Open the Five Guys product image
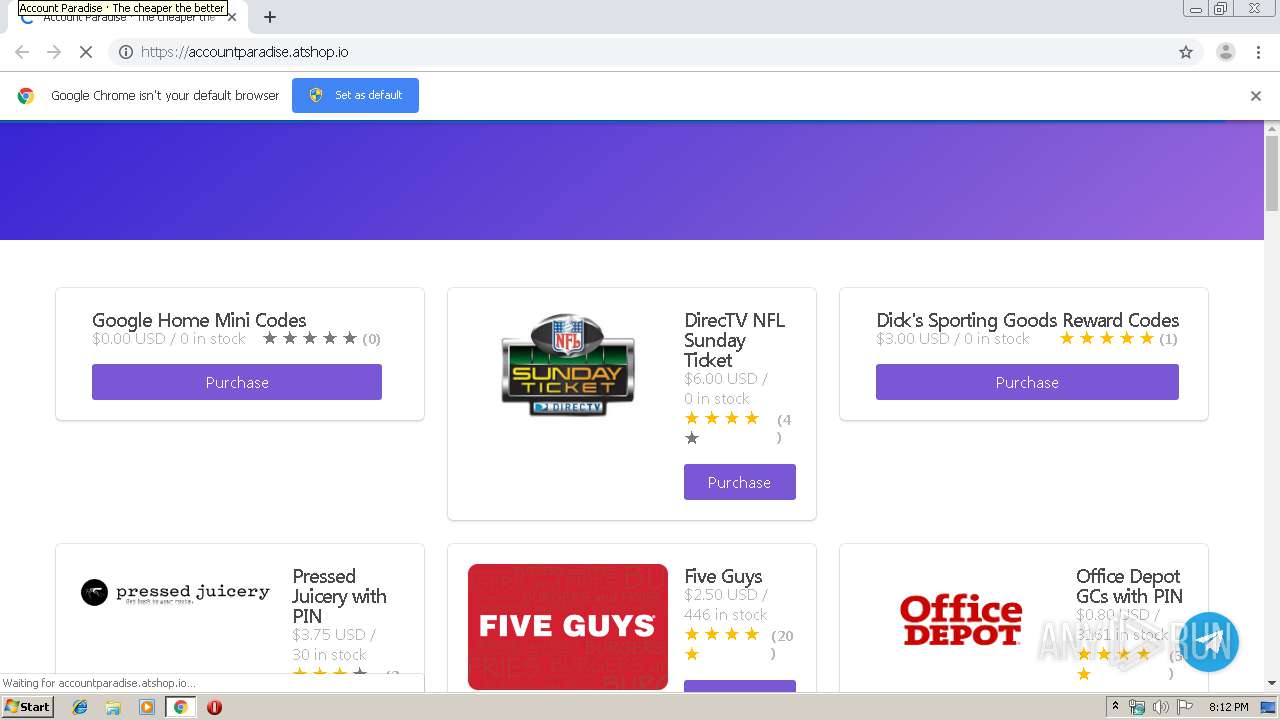The width and height of the screenshot is (1280, 720). pyautogui.click(x=568, y=627)
